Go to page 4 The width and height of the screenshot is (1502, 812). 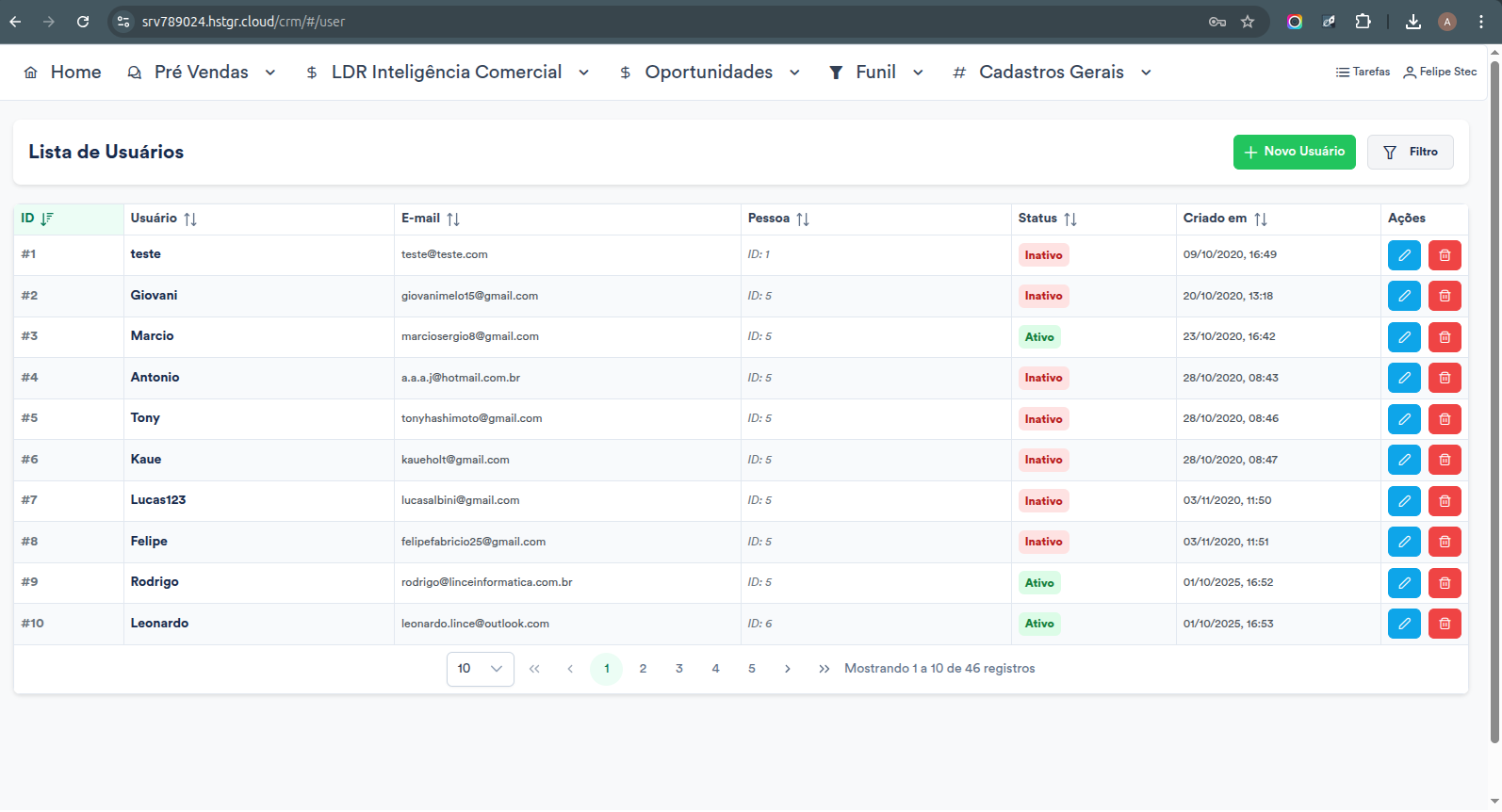point(715,670)
